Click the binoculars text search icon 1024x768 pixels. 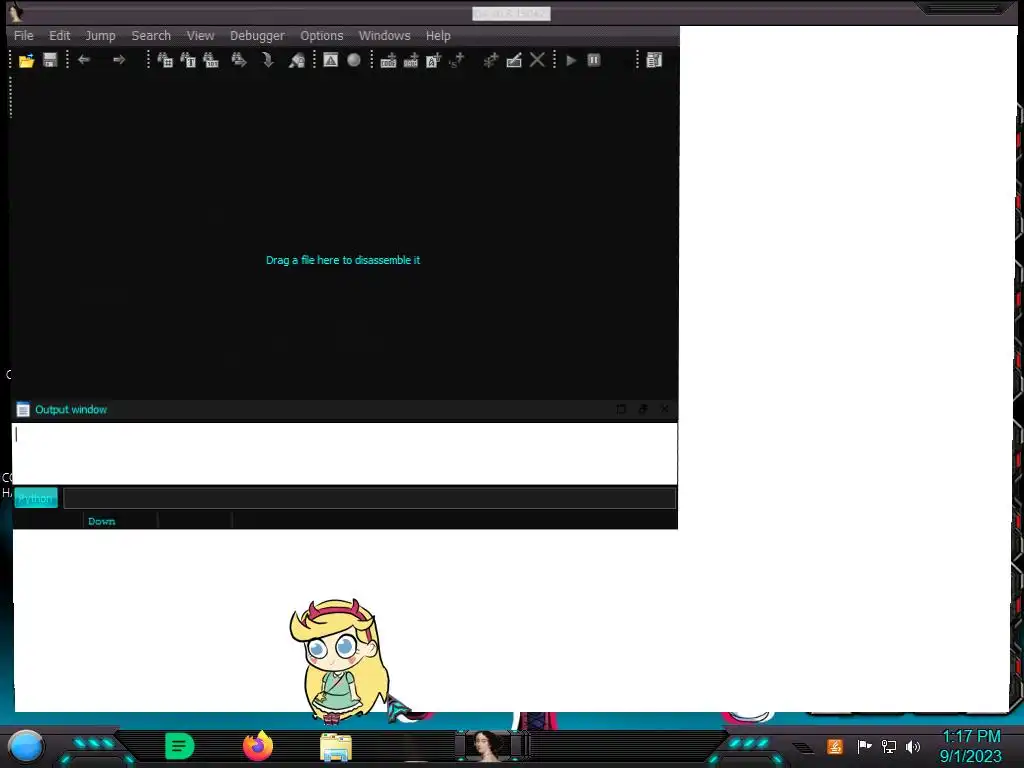coord(187,60)
